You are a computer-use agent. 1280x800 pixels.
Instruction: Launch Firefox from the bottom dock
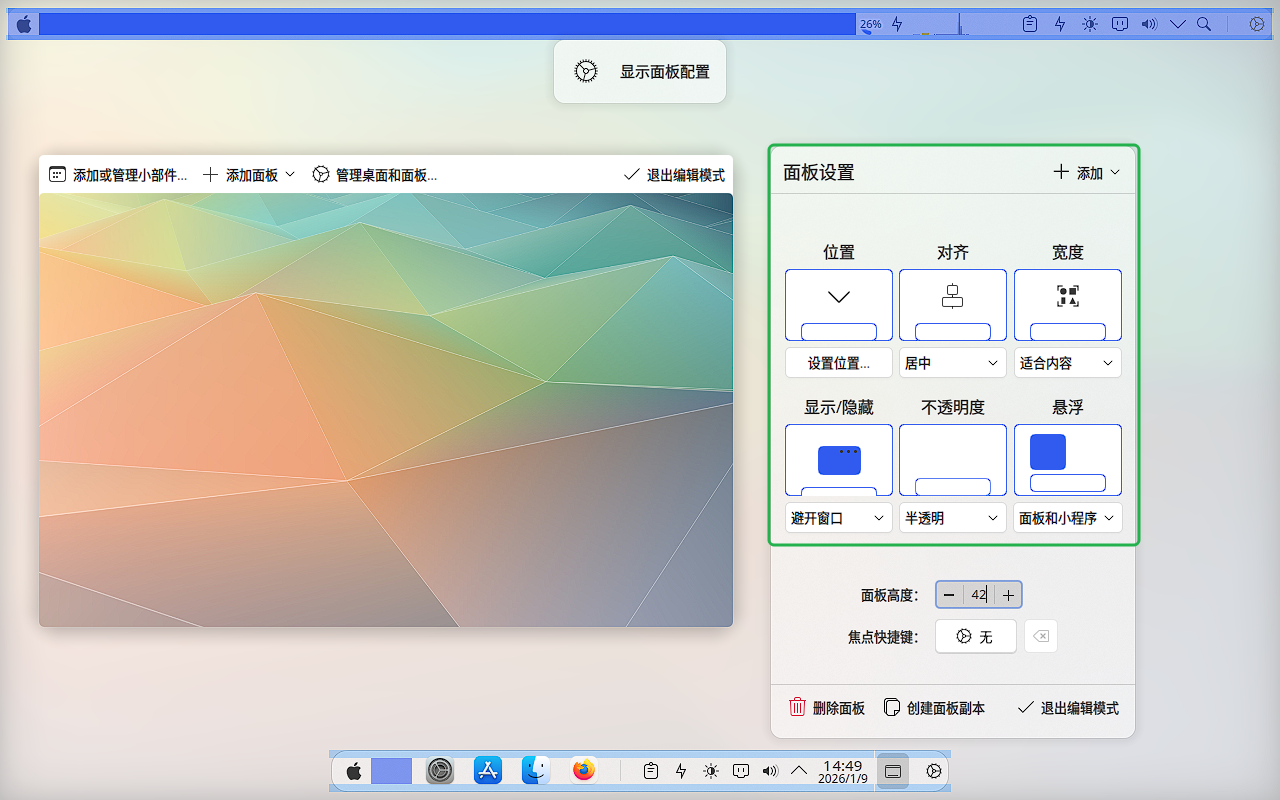coord(584,771)
